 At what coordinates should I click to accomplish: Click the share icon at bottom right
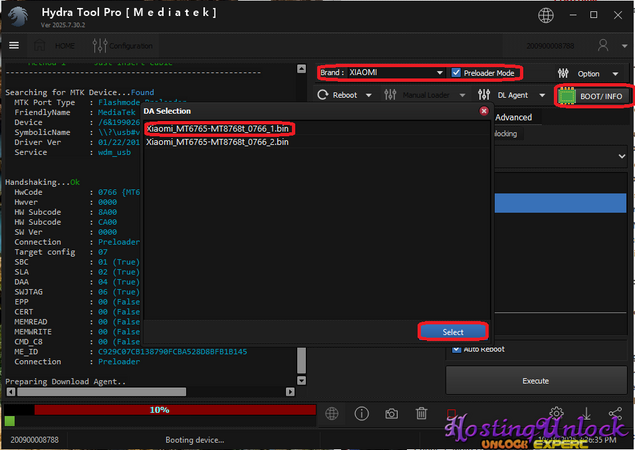point(616,413)
